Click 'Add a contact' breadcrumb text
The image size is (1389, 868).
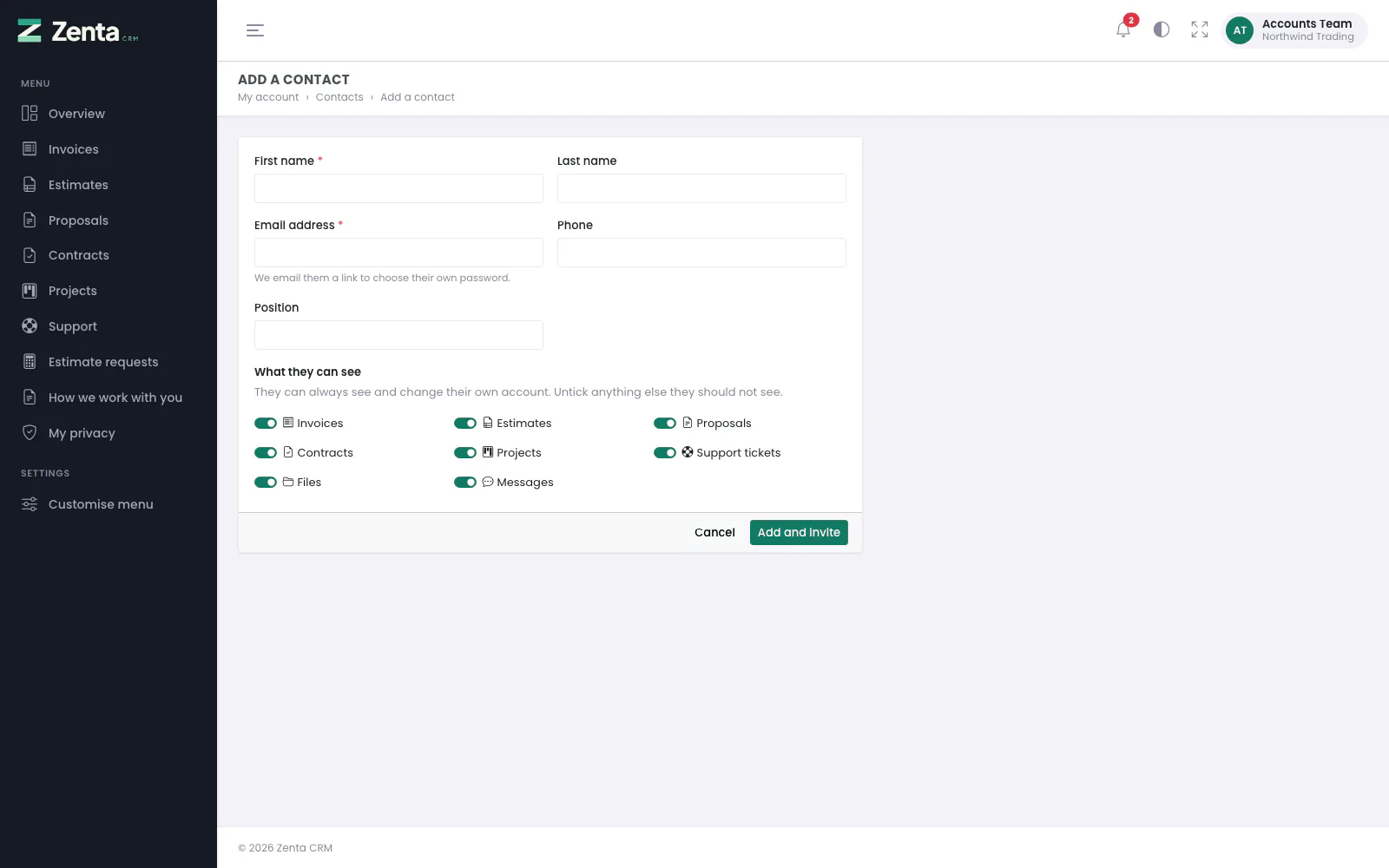pos(418,97)
